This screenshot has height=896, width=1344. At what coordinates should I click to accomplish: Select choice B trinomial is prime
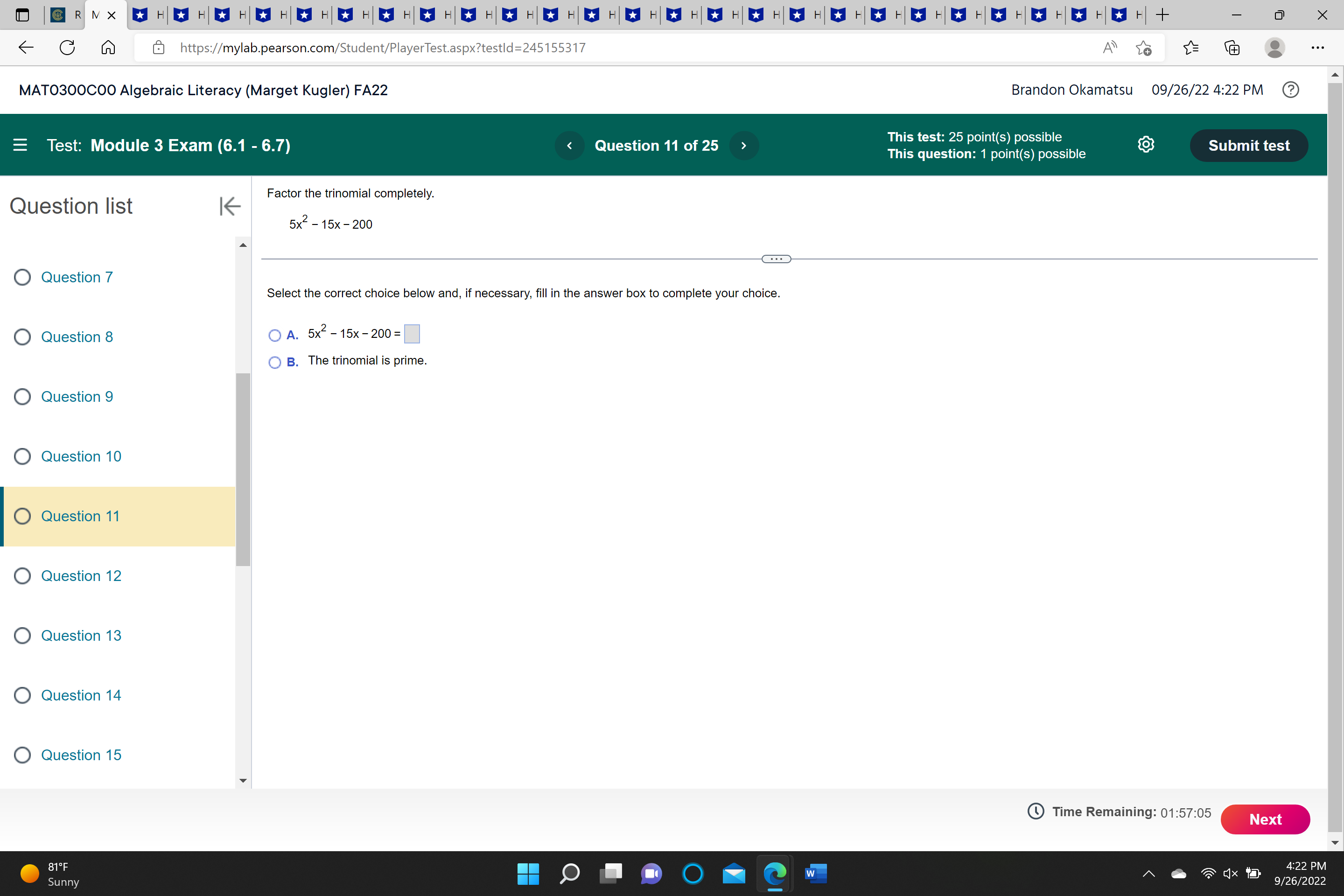pyautogui.click(x=275, y=362)
